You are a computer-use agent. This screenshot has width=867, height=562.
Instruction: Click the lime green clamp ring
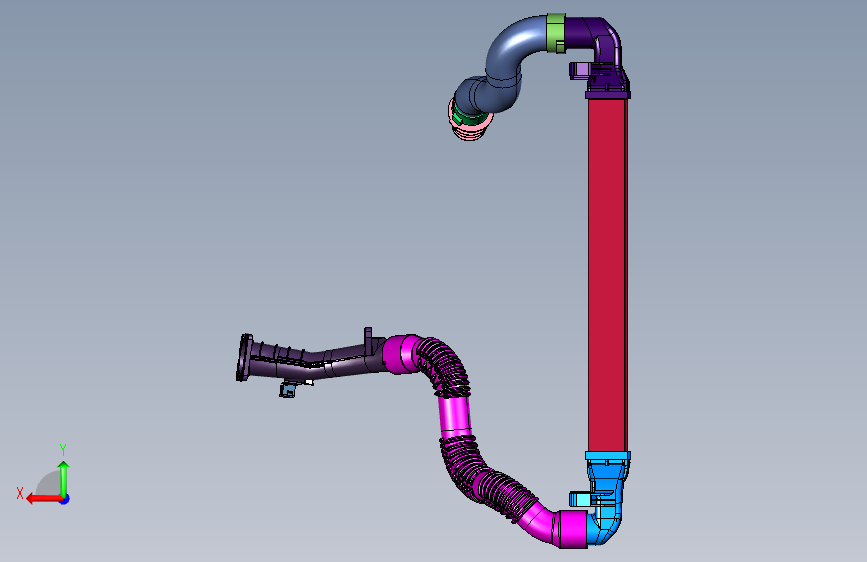[x=556, y=33]
